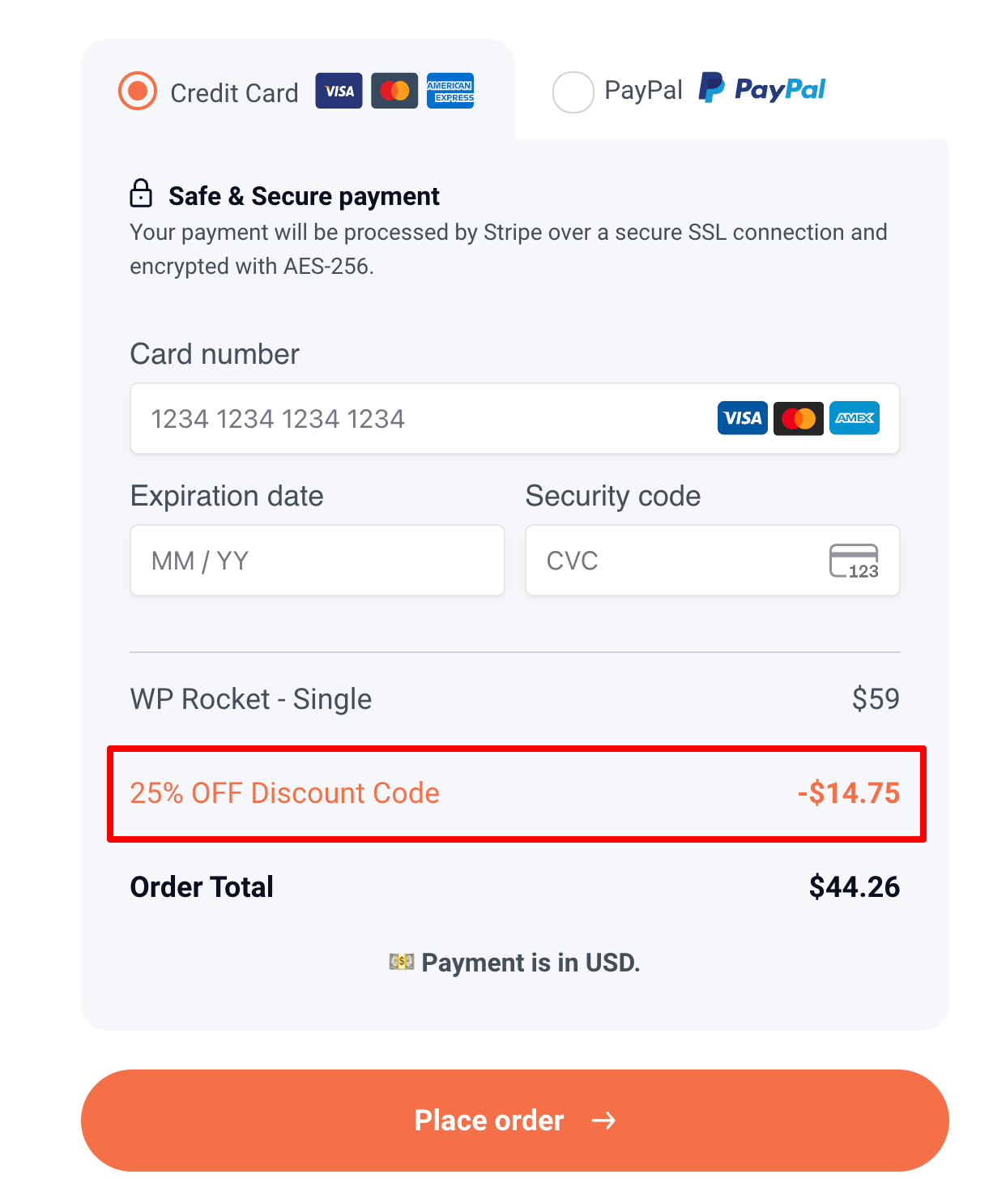Click the -$14.75 discount amount
The width and height of the screenshot is (993, 1204).
click(848, 794)
